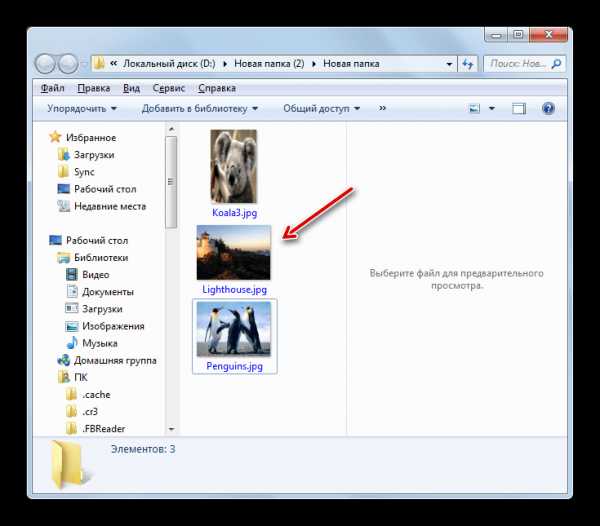Click the folder icon in address bar
The image size is (600, 526).
point(99,64)
